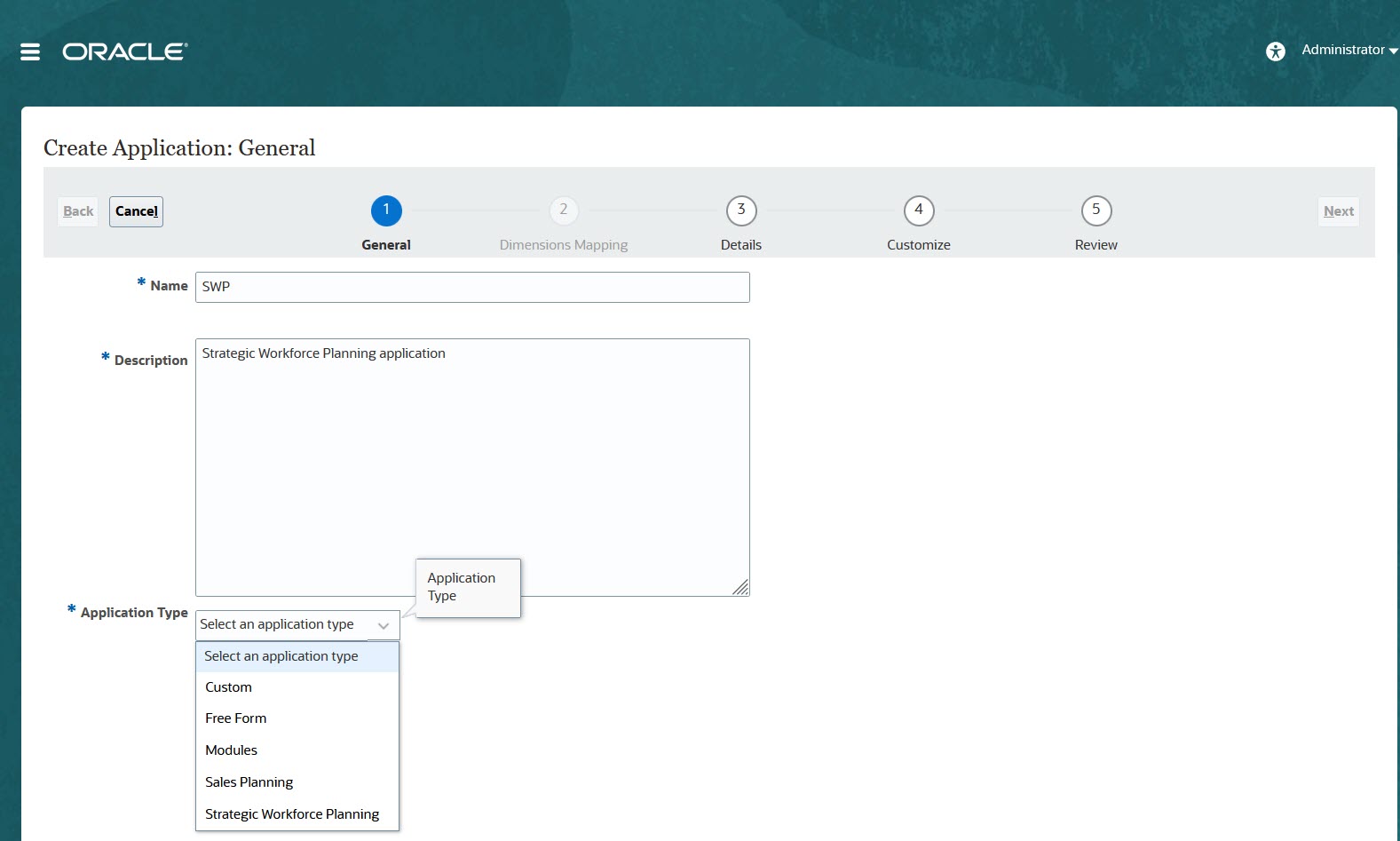1400x841 pixels.
Task: Click the Name field containing SWP
Action: click(472, 287)
